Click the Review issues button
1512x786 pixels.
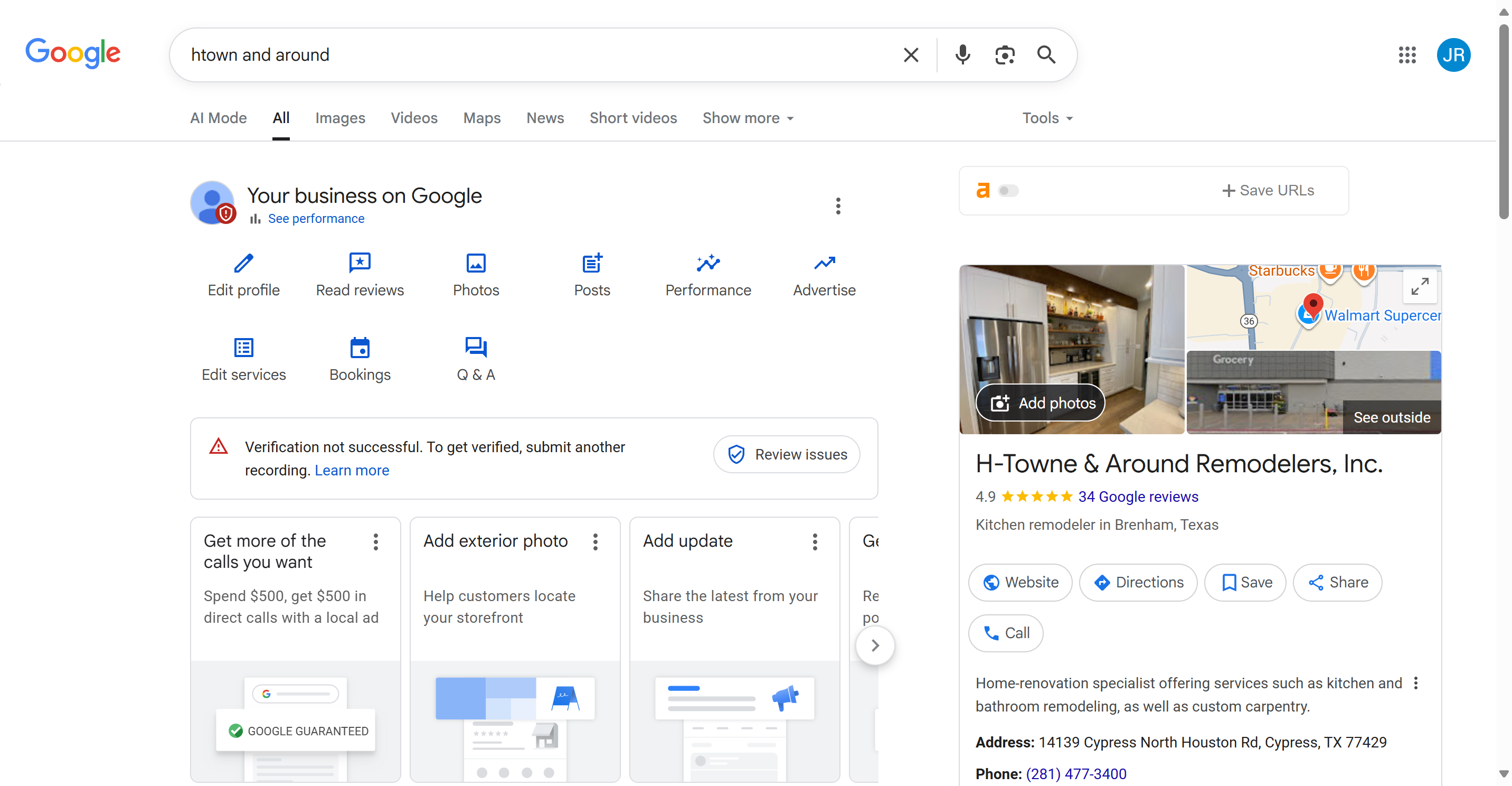click(x=787, y=454)
